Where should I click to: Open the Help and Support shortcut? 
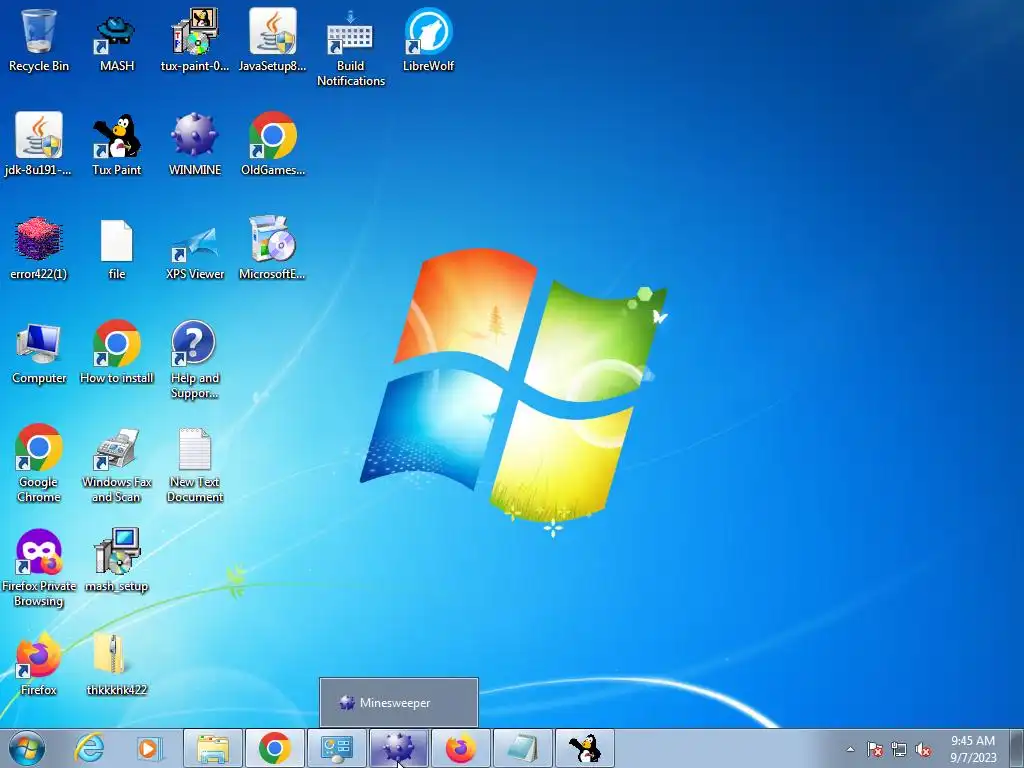point(195,359)
